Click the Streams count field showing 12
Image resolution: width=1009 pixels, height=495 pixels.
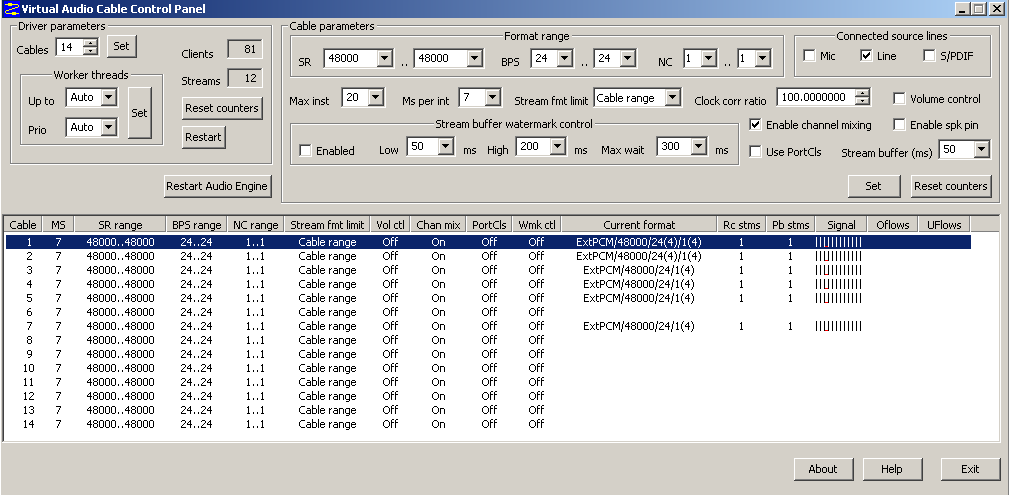(245, 79)
